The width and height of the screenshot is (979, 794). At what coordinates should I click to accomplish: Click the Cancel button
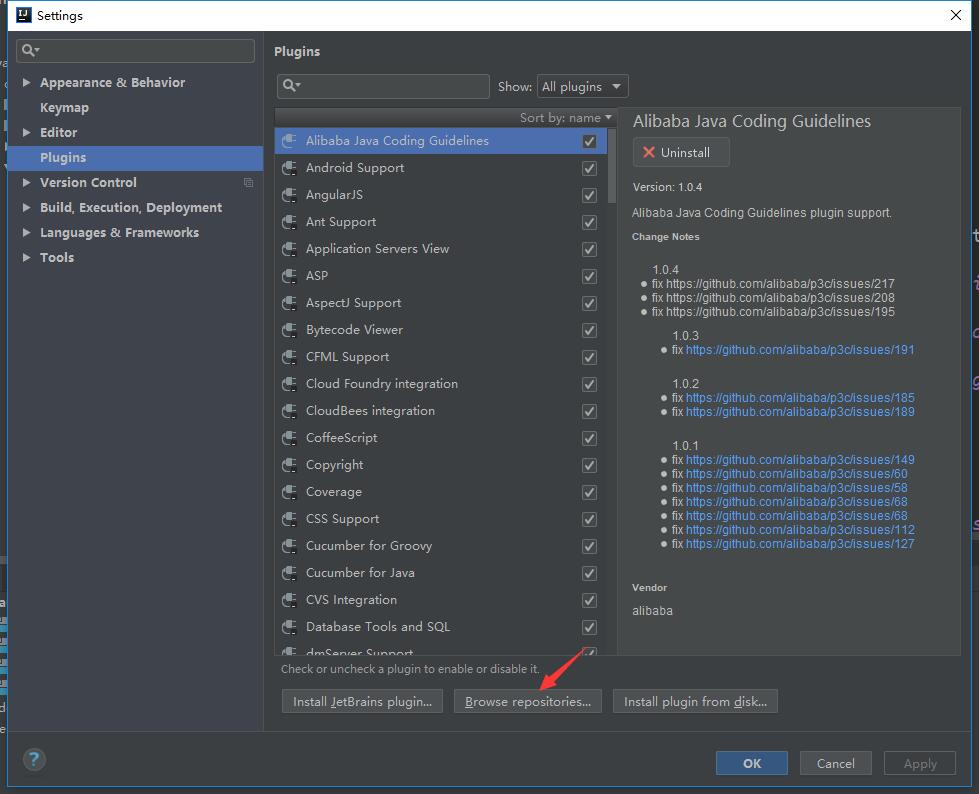[835, 763]
